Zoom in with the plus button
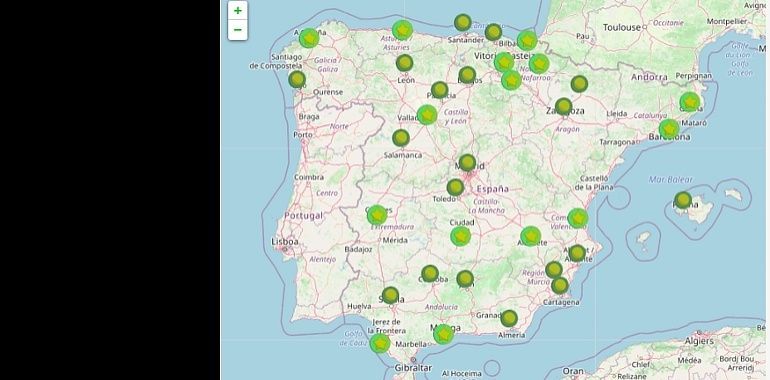 click(x=238, y=10)
